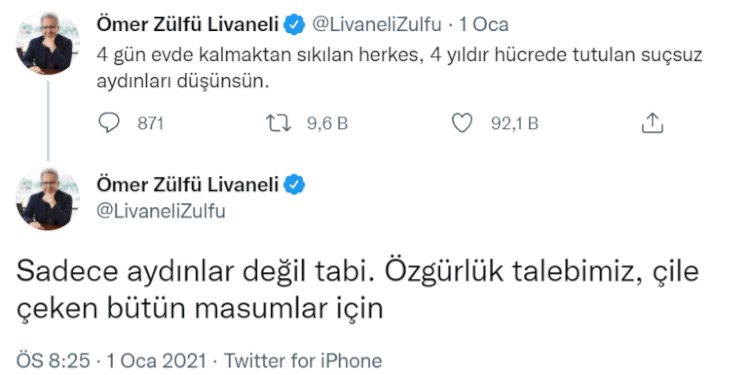View the 9,6 B retweets count

[x=327, y=124]
